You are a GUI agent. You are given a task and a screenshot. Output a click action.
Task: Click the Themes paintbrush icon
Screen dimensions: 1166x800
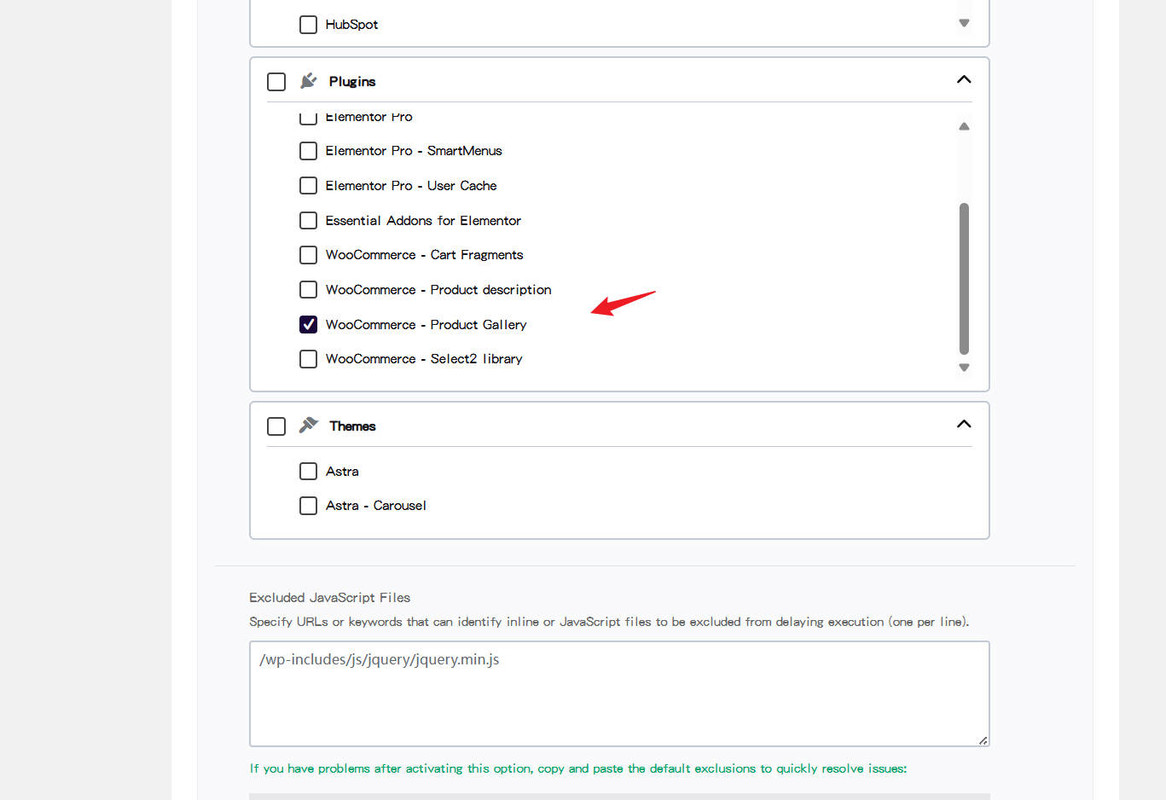click(x=309, y=425)
